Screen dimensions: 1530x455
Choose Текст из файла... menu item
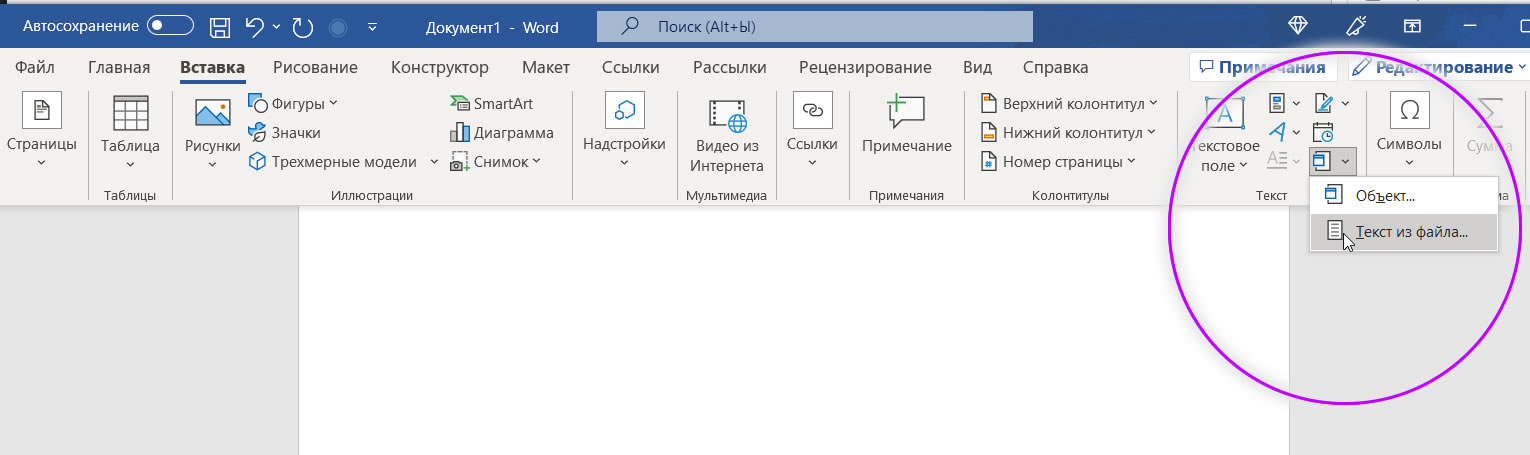pyautogui.click(x=1404, y=232)
